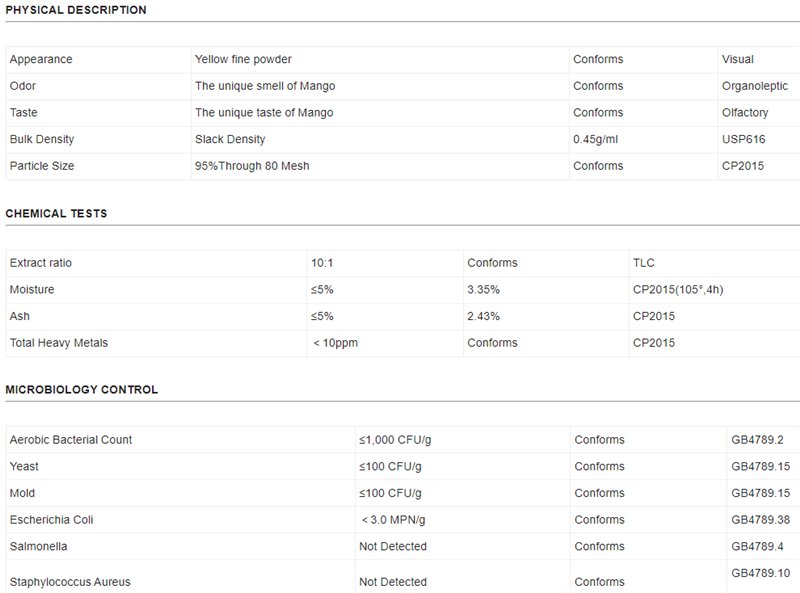Select the USP616 method cell
Screen dimensions: 800x593
[743, 139]
